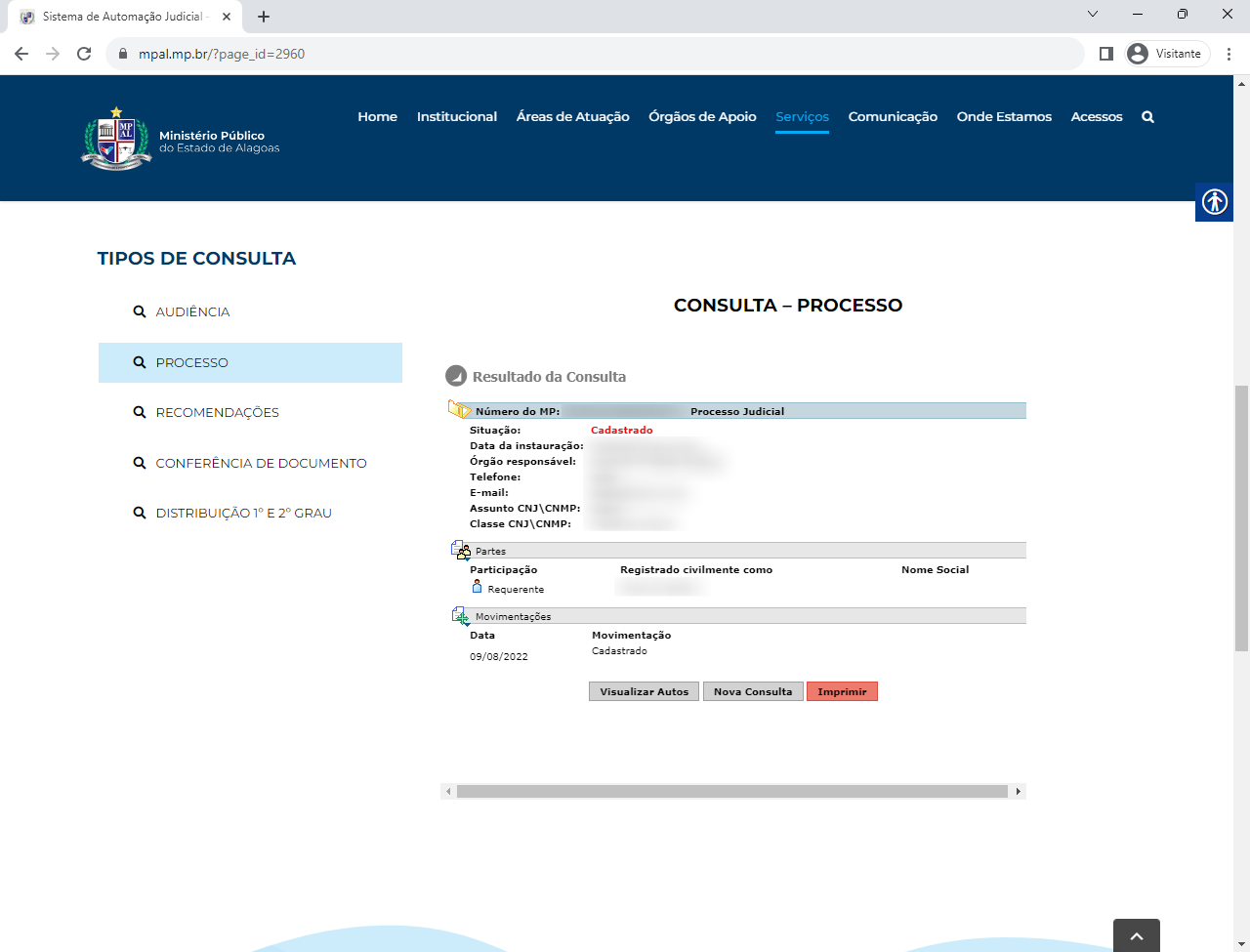
Task: Click the vertical scrollbar down arrow
Action: tap(1241, 944)
